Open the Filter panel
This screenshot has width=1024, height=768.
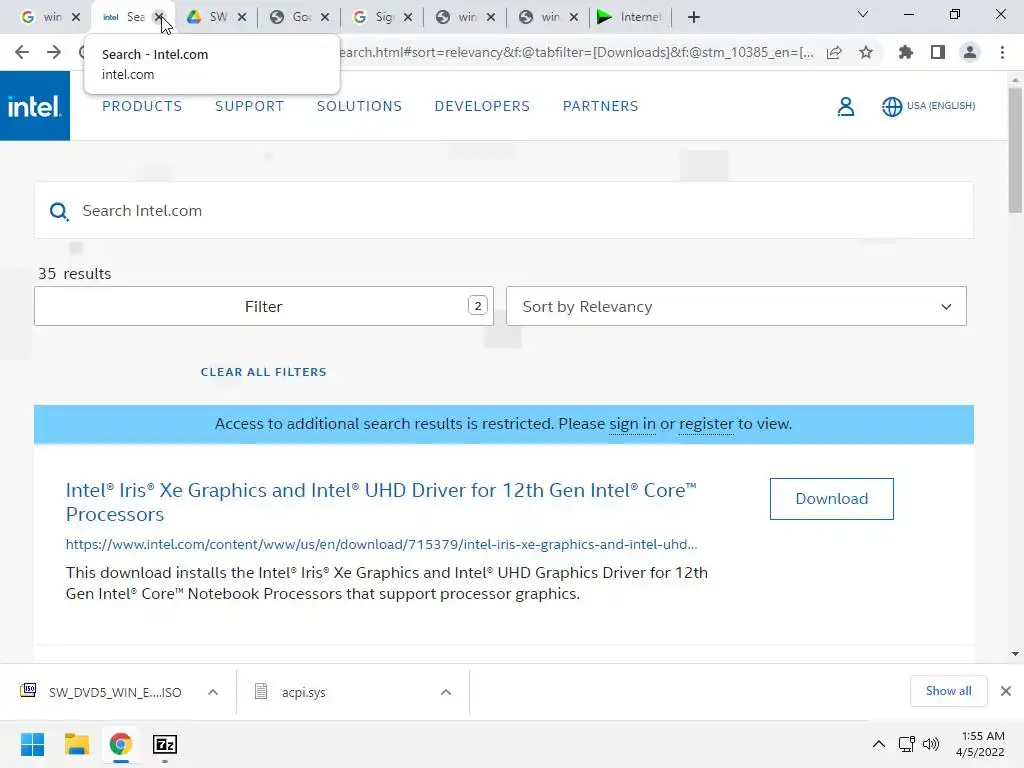(x=264, y=306)
